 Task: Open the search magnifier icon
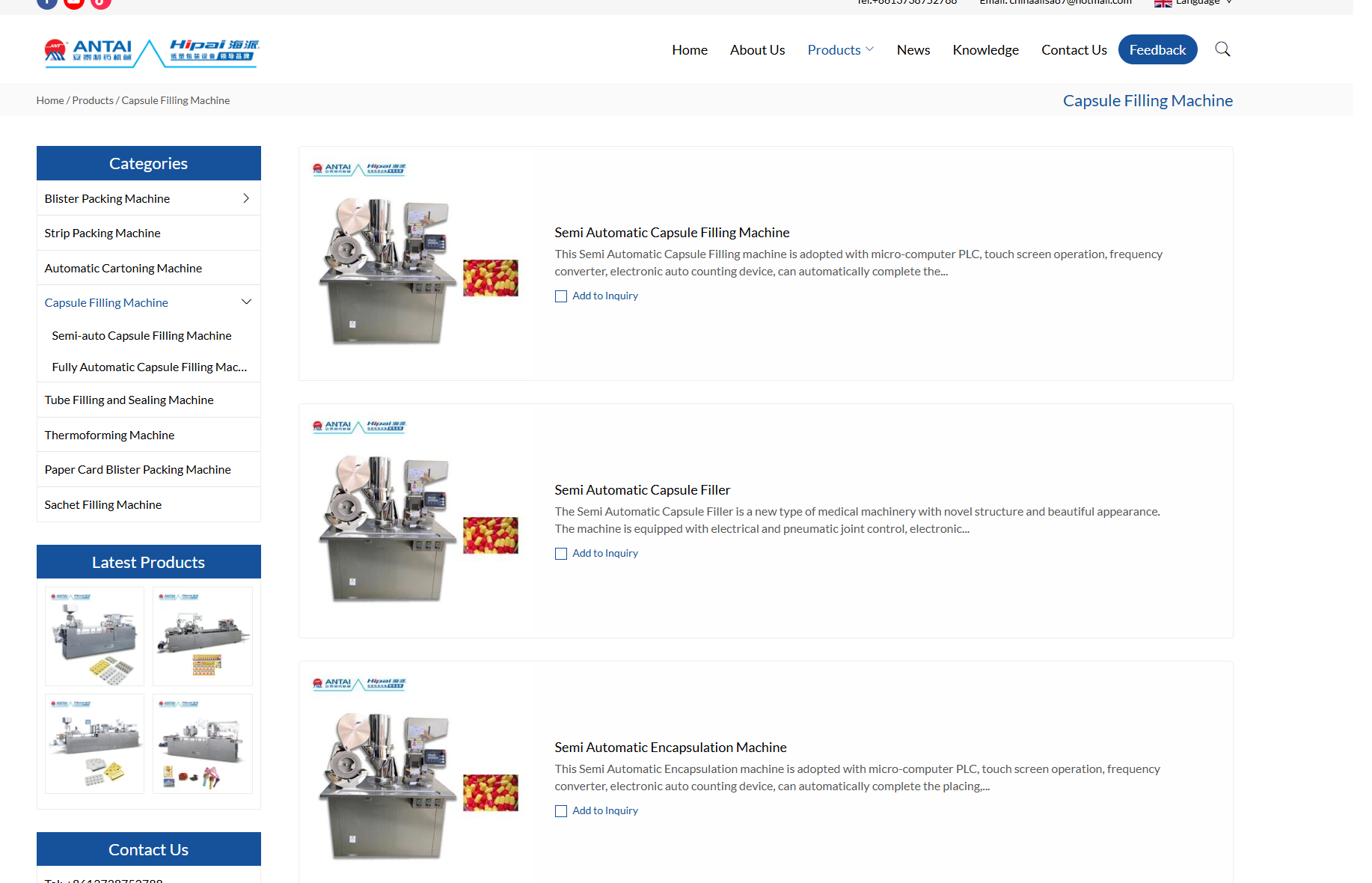coord(1222,49)
